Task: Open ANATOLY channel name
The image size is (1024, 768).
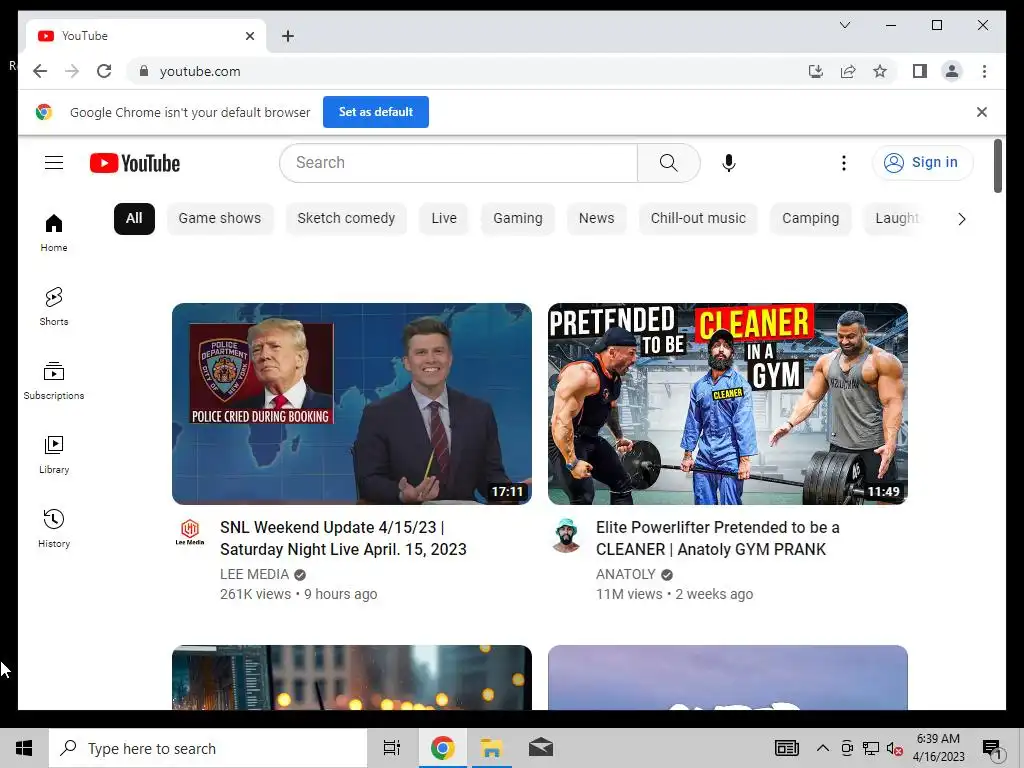Action: point(626,574)
